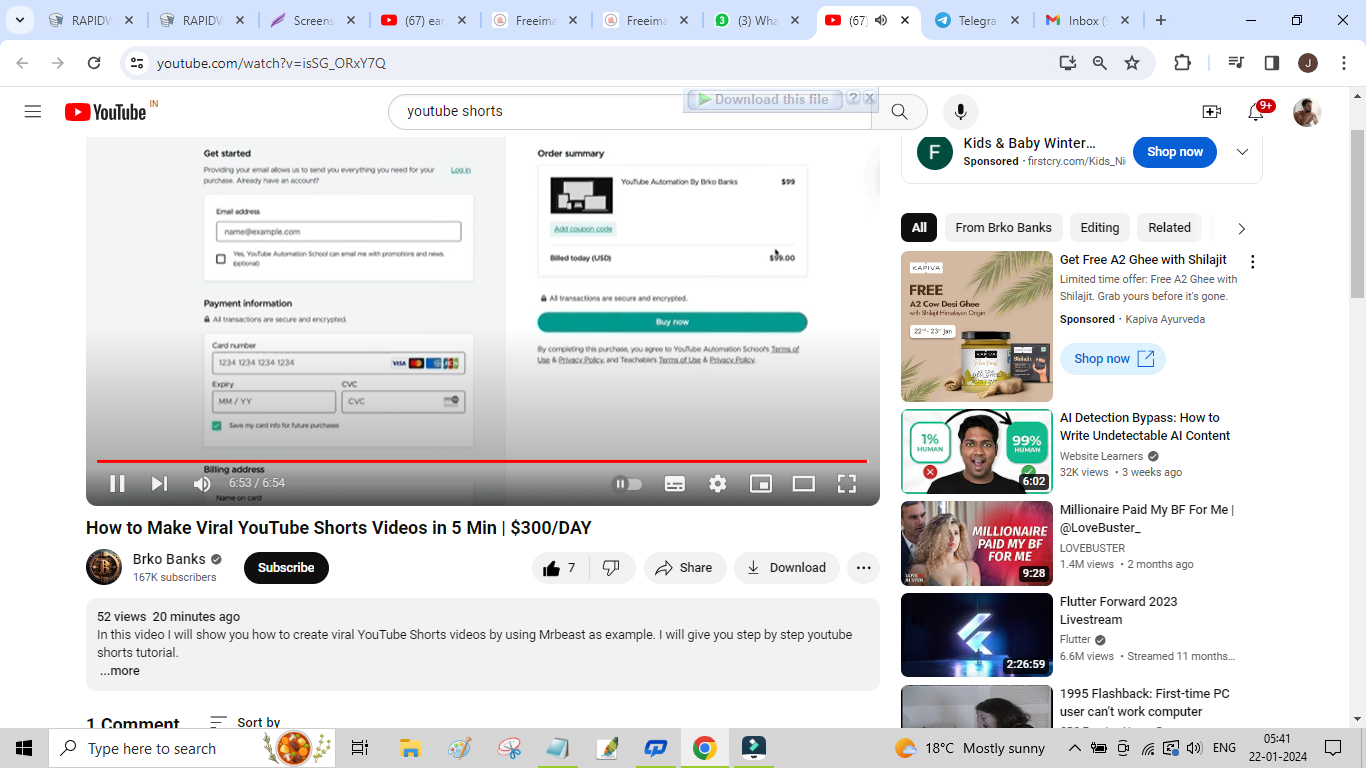Toggle the autoplay switch

pos(628,484)
